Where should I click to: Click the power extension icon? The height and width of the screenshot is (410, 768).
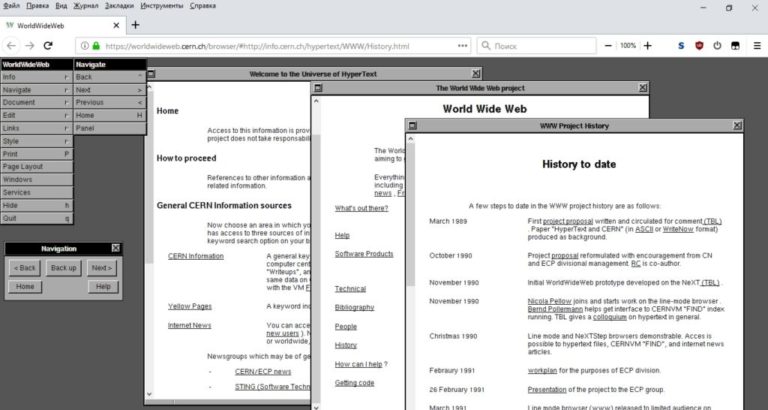click(717, 46)
